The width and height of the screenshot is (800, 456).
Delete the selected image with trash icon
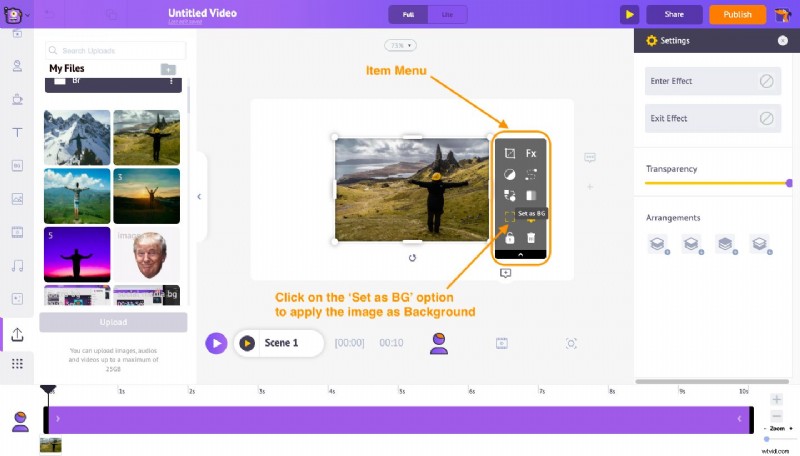(x=531, y=238)
